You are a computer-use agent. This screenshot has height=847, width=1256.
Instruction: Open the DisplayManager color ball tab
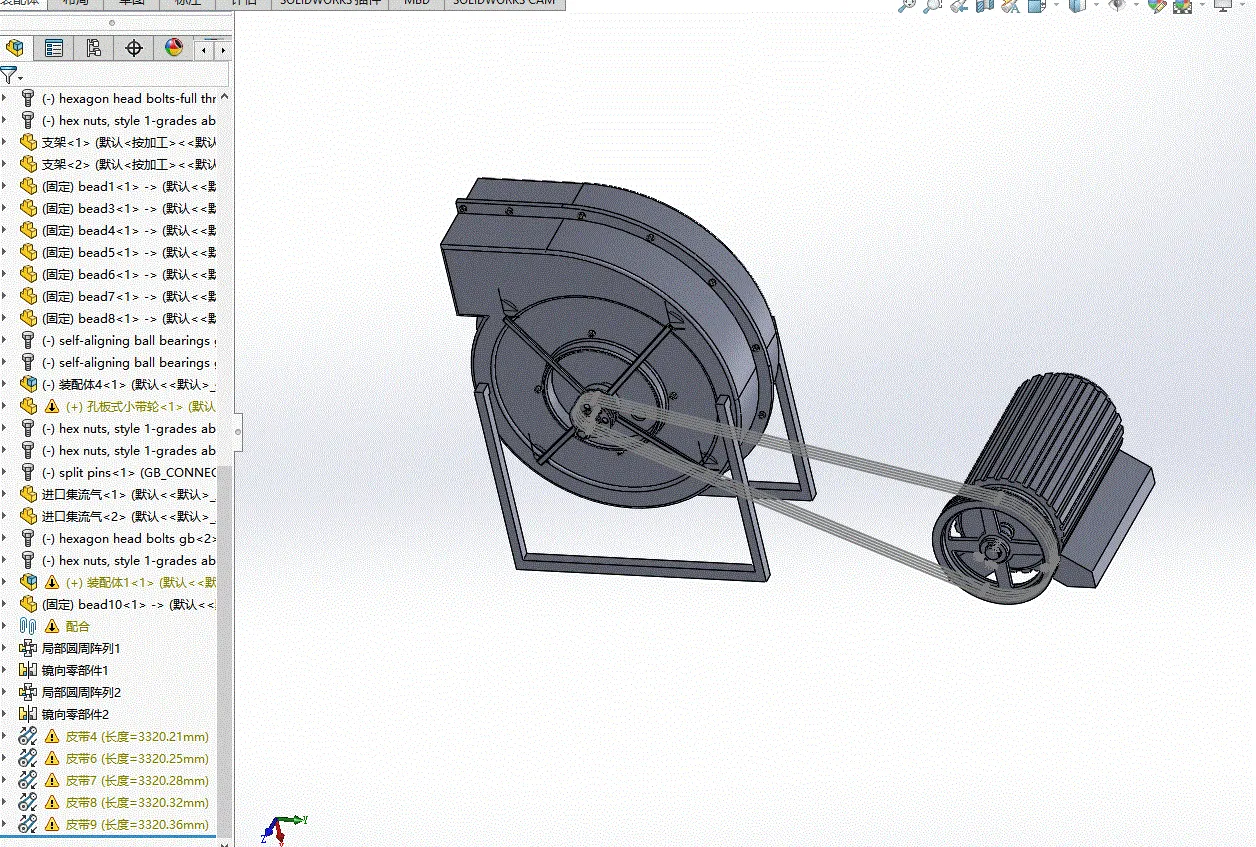174,48
